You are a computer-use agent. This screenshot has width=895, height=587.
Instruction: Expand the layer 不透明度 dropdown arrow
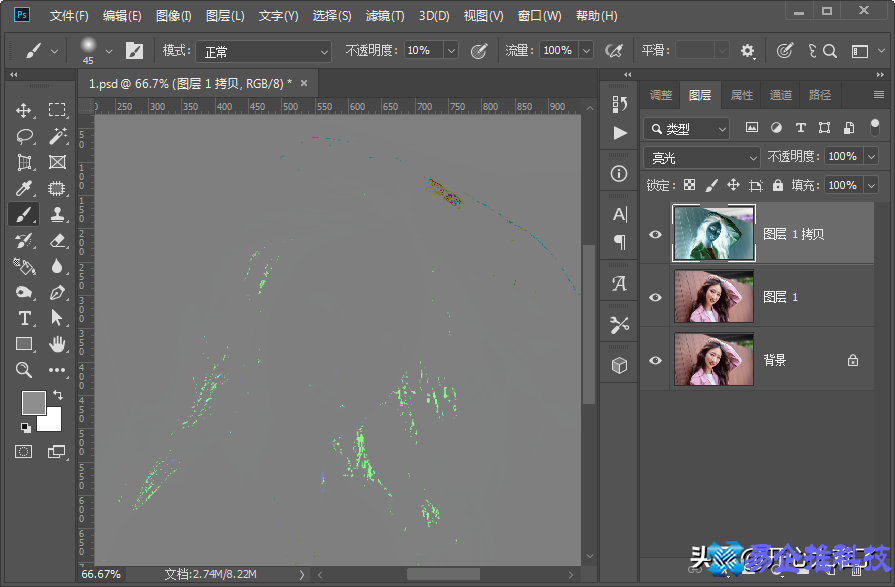871,157
